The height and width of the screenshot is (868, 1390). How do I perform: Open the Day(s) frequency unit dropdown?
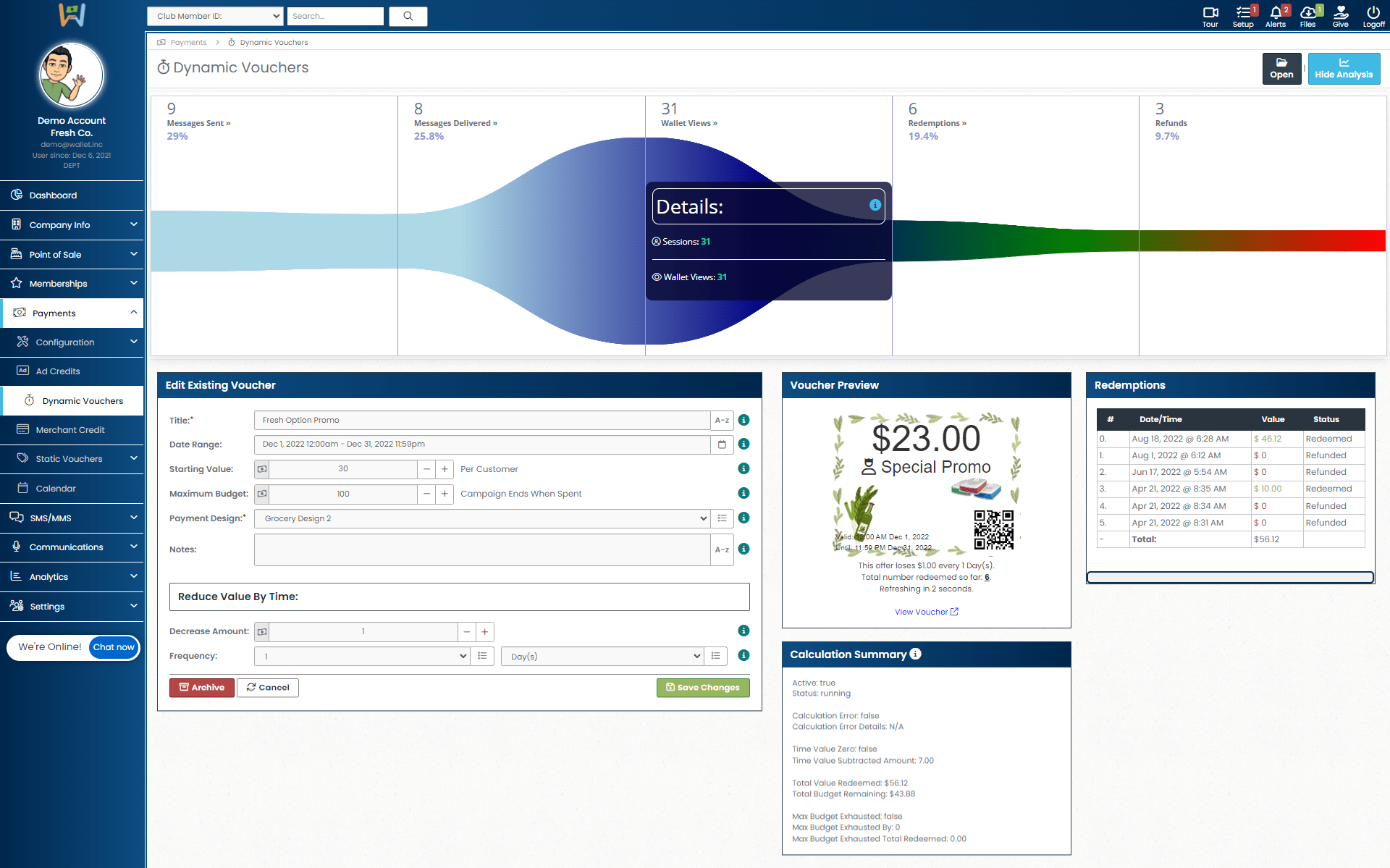click(x=602, y=656)
